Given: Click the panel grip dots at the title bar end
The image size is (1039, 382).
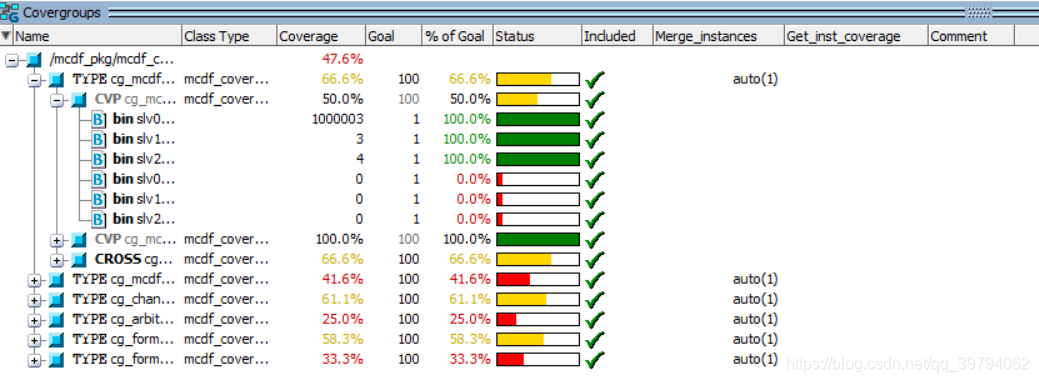Looking at the screenshot, I should point(979,12).
